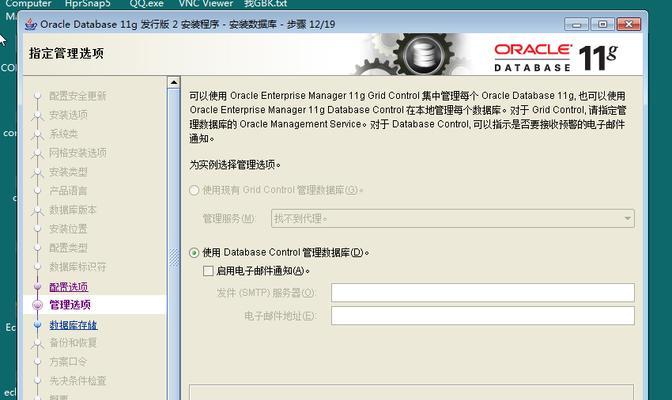Click the 产品语言 step text
Screen dimensions: 672x400
click(x=68, y=191)
